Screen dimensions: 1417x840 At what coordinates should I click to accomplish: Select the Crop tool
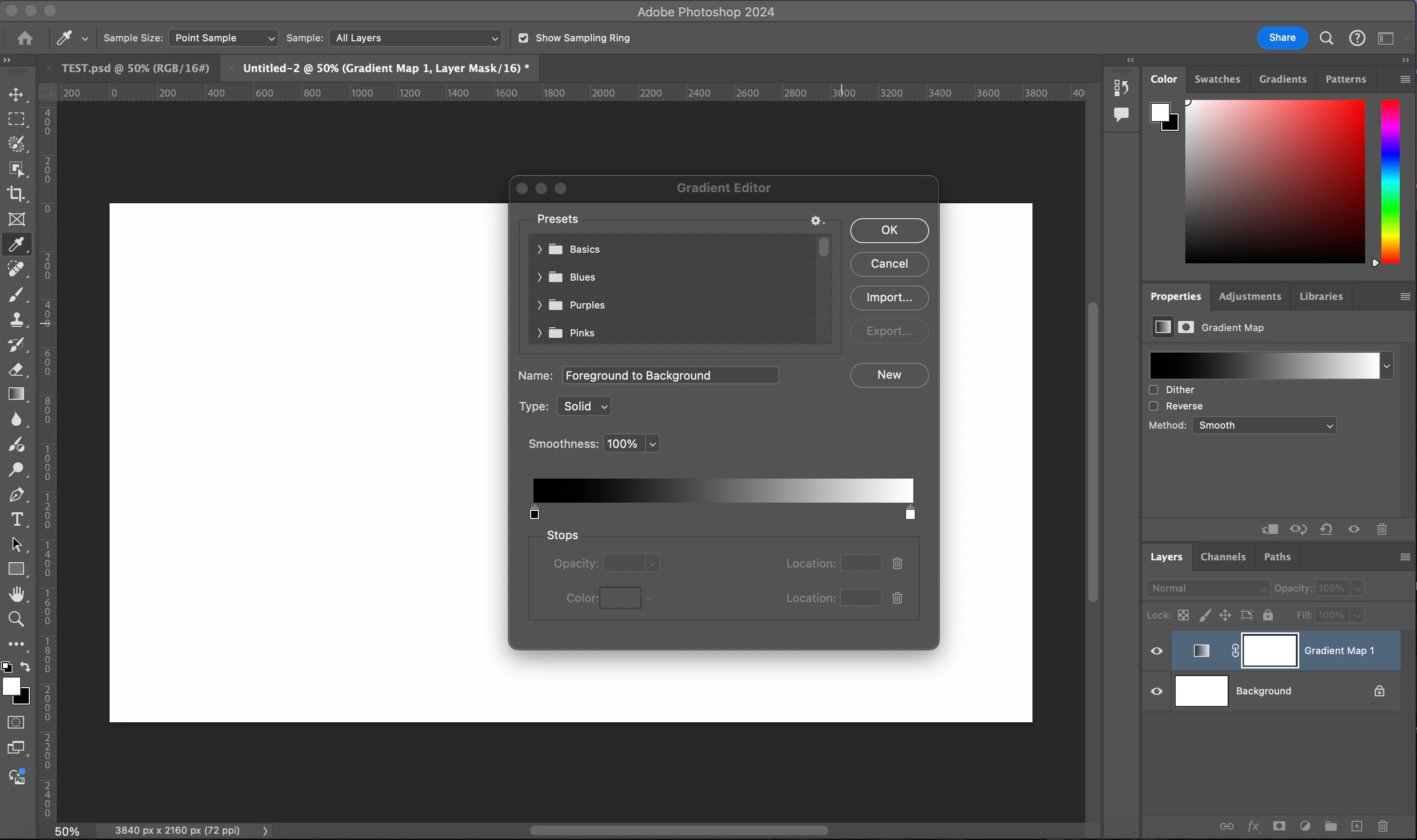[x=16, y=194]
